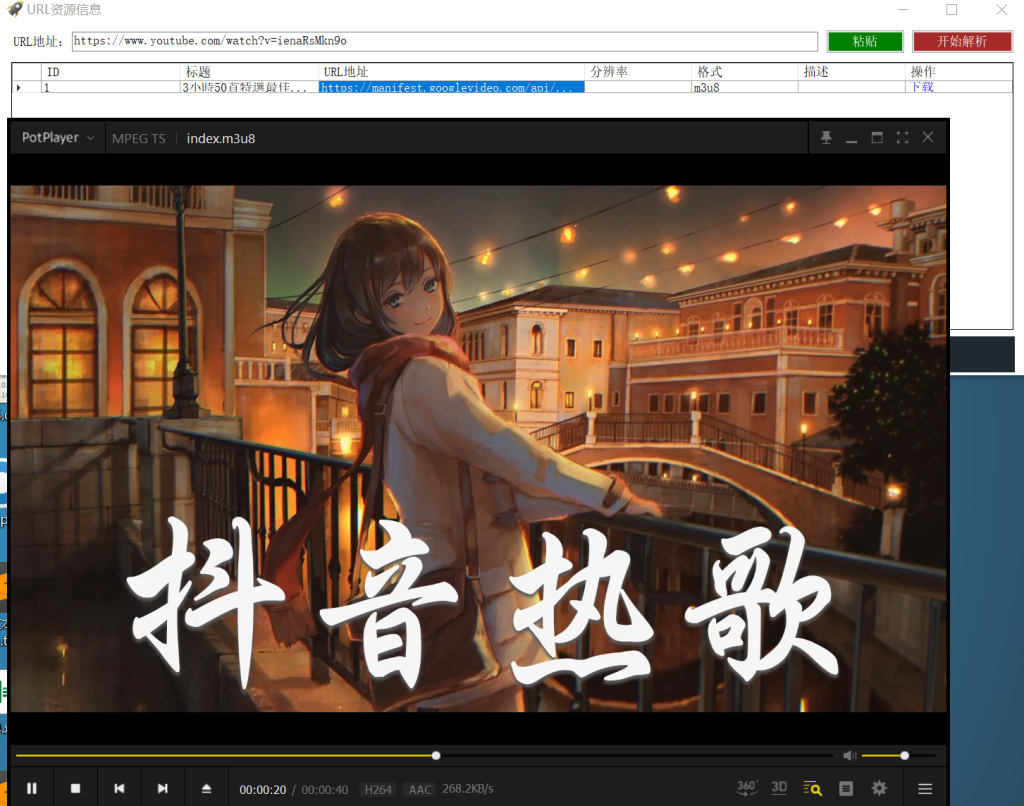Viewport: 1024px width, 806px height.
Task: Mute audio via speaker icon
Action: tap(849, 756)
